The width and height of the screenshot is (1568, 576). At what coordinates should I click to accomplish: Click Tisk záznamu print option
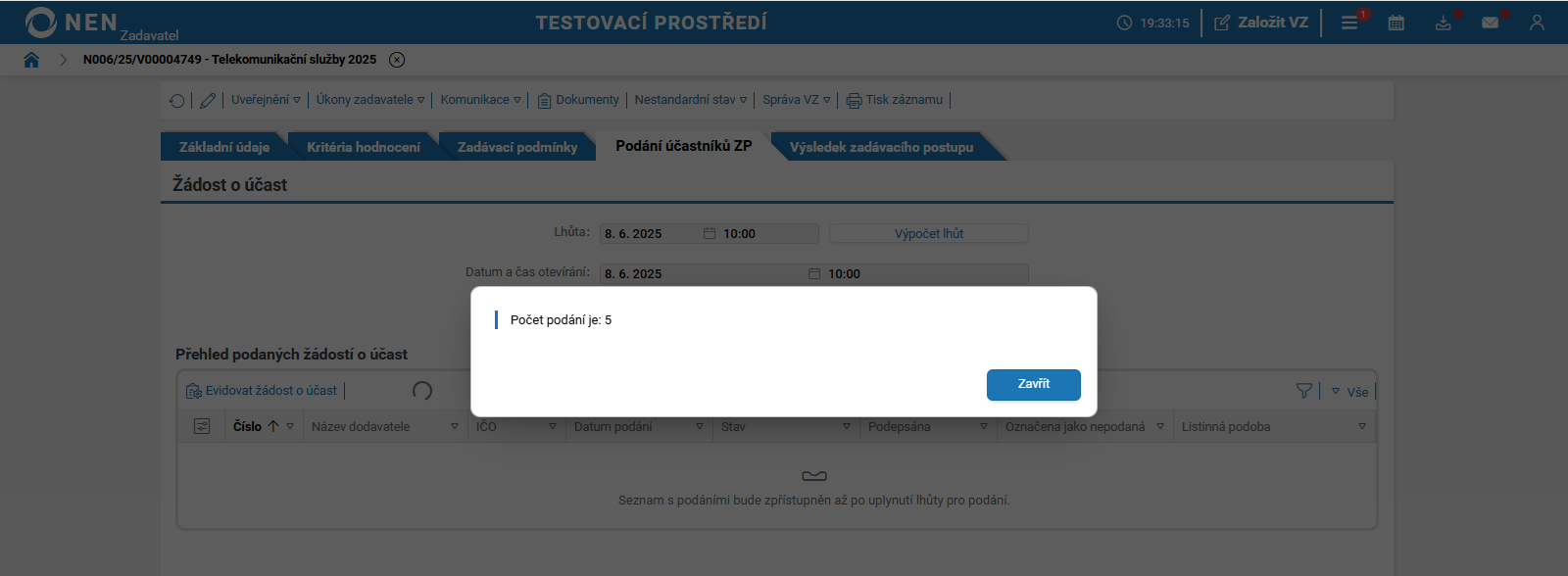coord(895,100)
